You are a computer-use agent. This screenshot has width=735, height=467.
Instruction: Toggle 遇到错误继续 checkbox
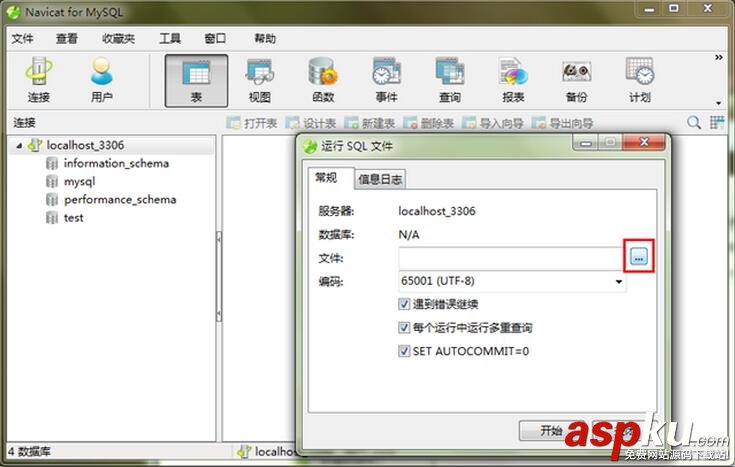click(x=404, y=304)
